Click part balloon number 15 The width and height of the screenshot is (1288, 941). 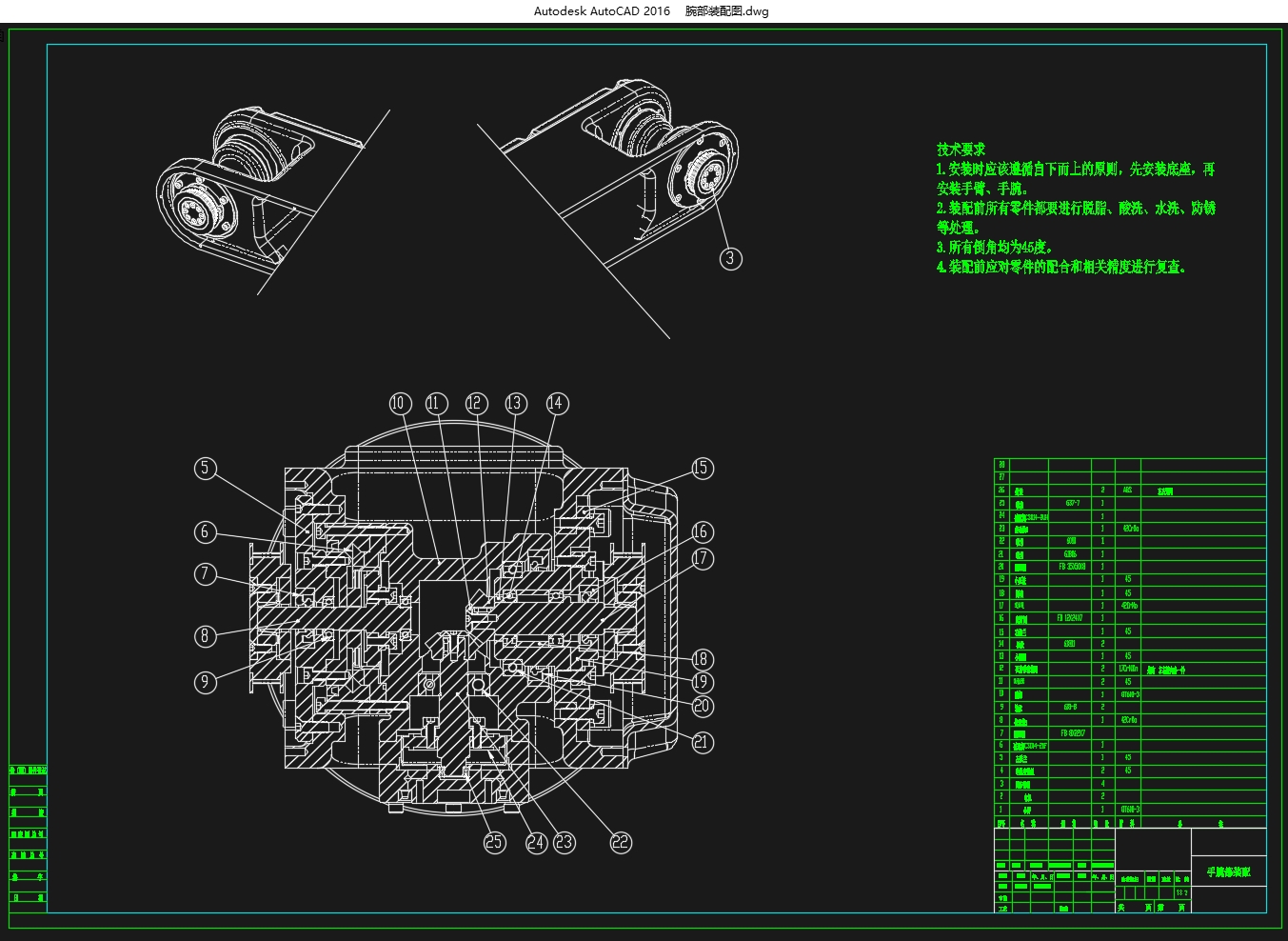702,468
